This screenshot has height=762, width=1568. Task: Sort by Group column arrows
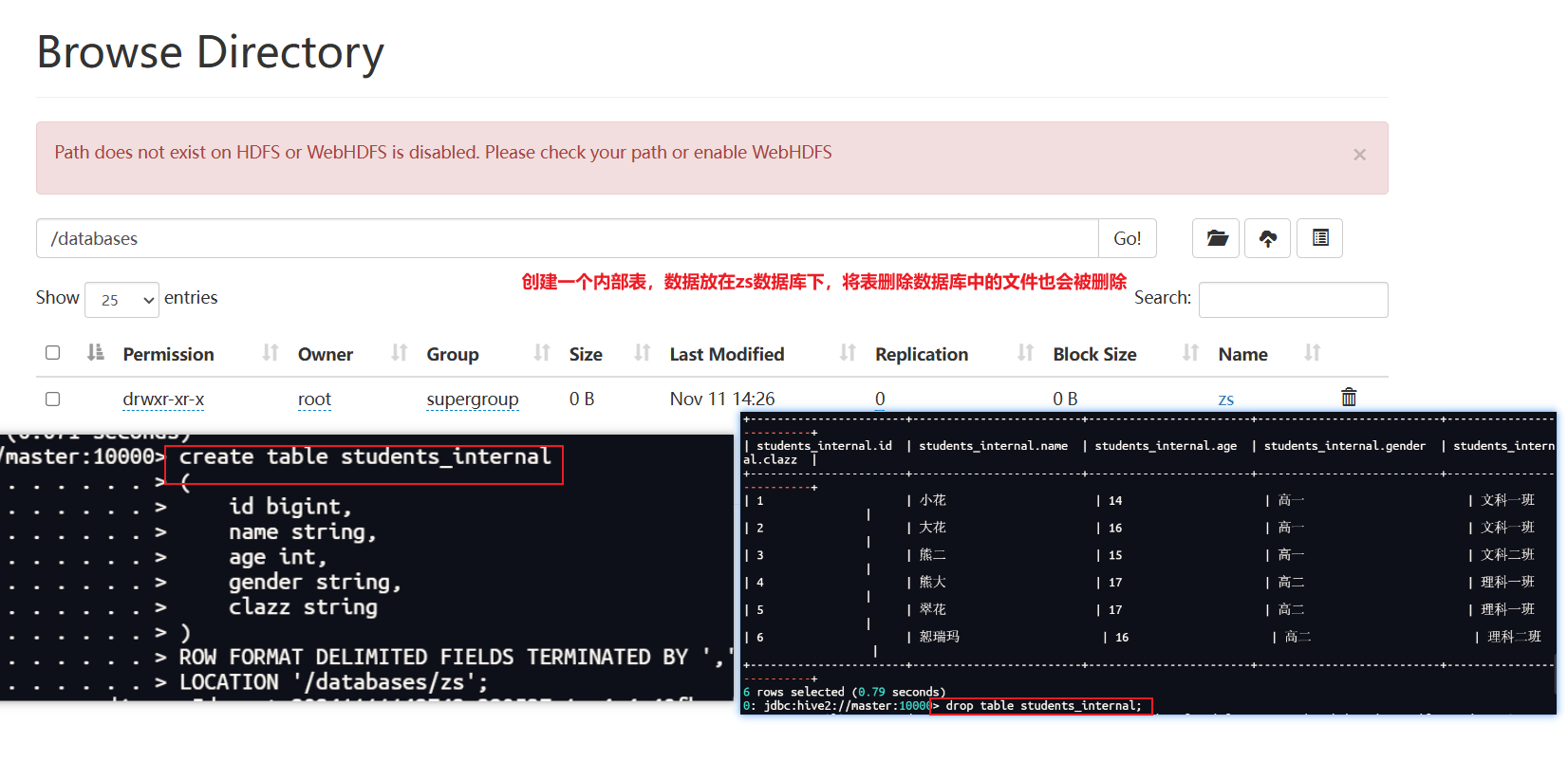[x=542, y=353]
